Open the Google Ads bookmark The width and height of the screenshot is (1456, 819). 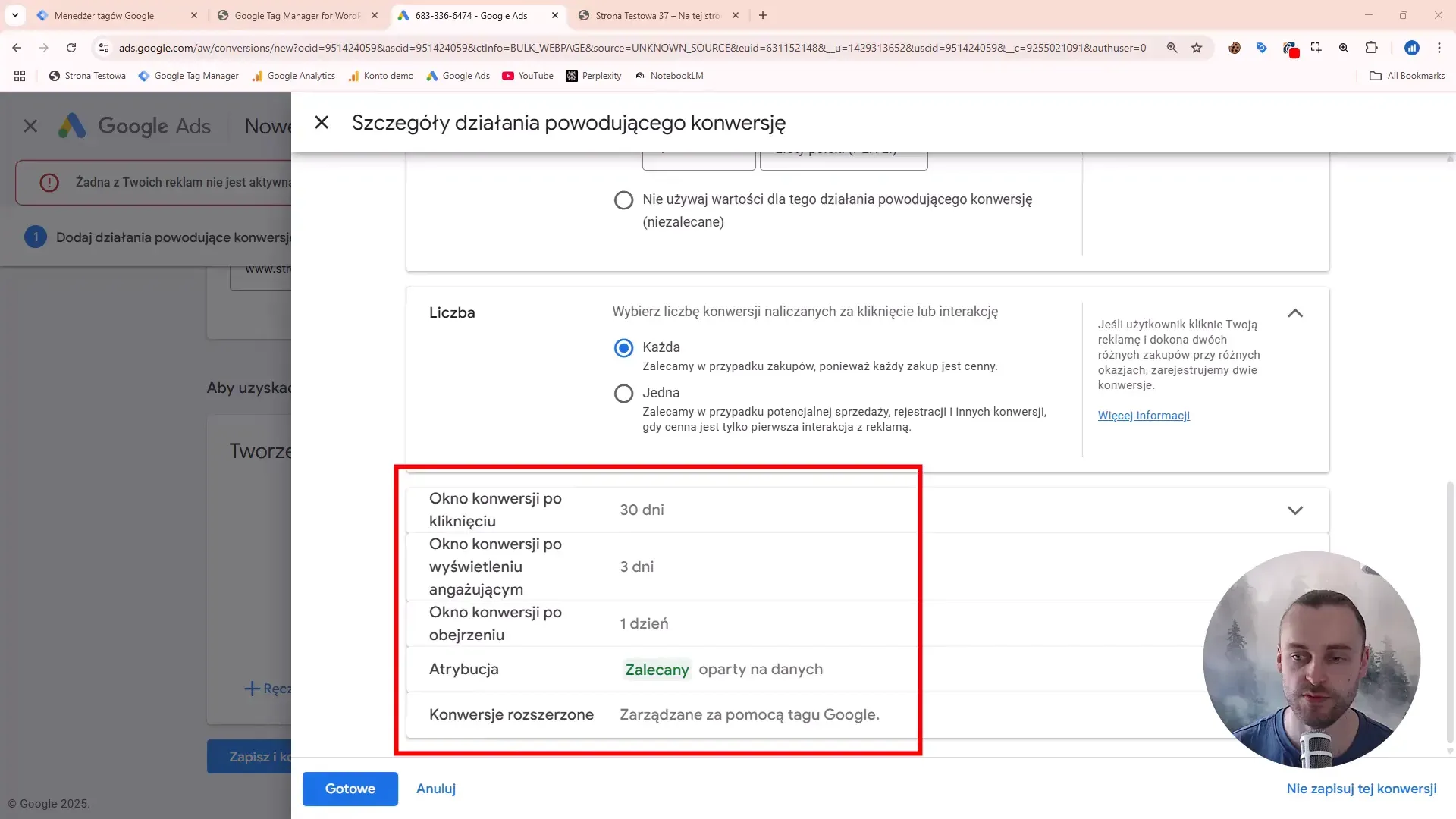tap(458, 76)
